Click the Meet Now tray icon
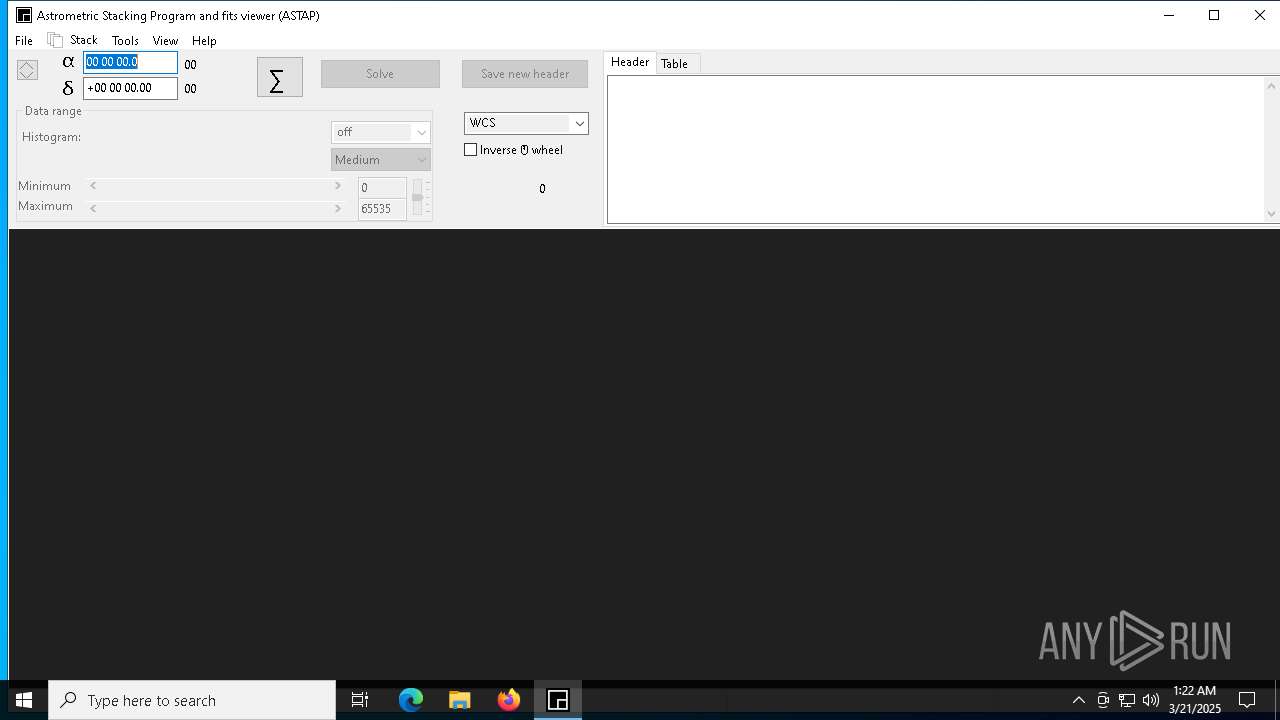 (1103, 700)
